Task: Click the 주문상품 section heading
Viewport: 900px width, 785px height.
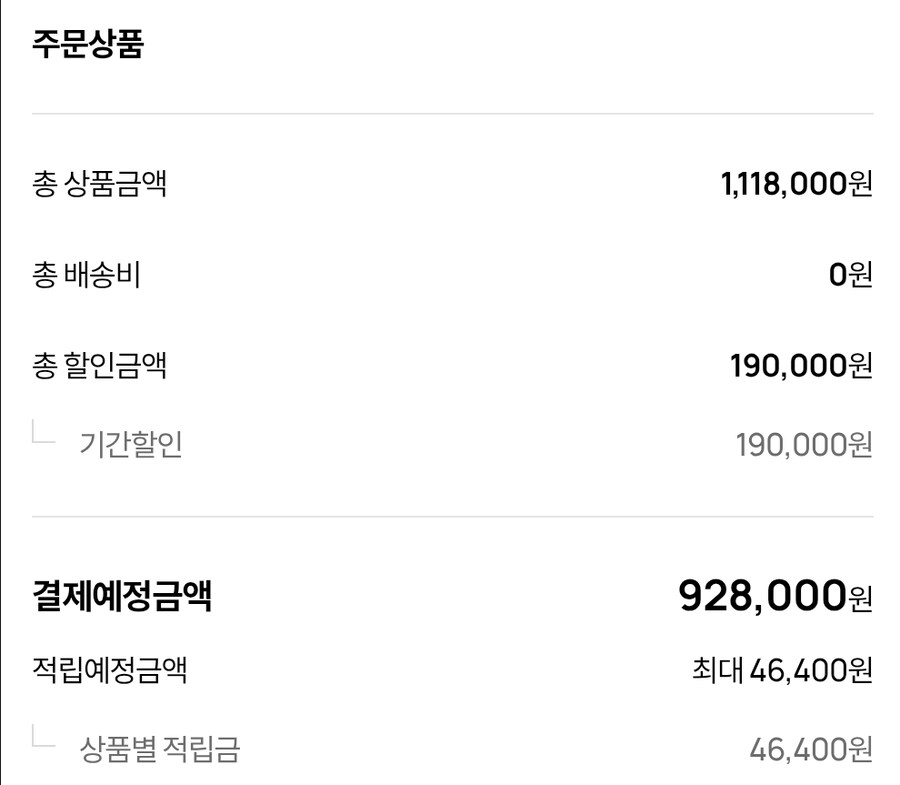Action: (x=88, y=45)
